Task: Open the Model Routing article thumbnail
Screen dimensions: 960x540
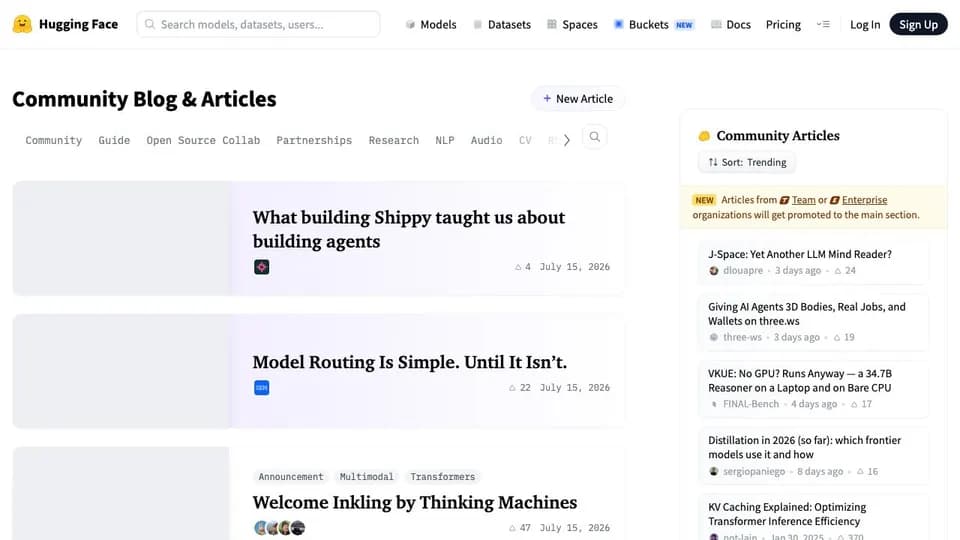Action: 122,371
